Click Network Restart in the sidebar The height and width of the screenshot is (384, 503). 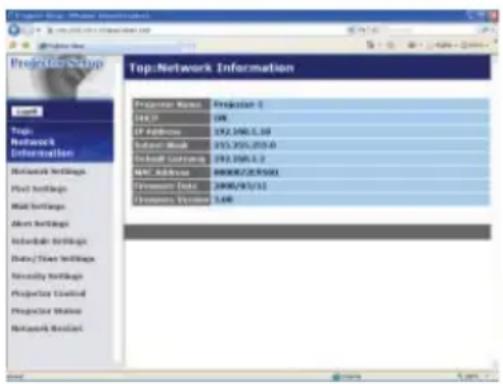coord(47,328)
